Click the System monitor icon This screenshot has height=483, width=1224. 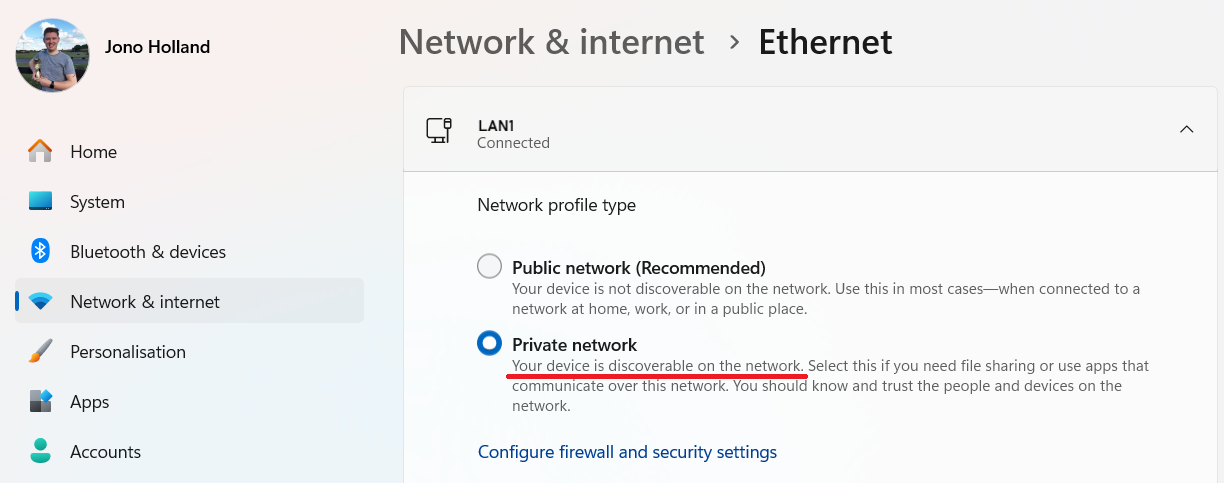click(x=40, y=201)
